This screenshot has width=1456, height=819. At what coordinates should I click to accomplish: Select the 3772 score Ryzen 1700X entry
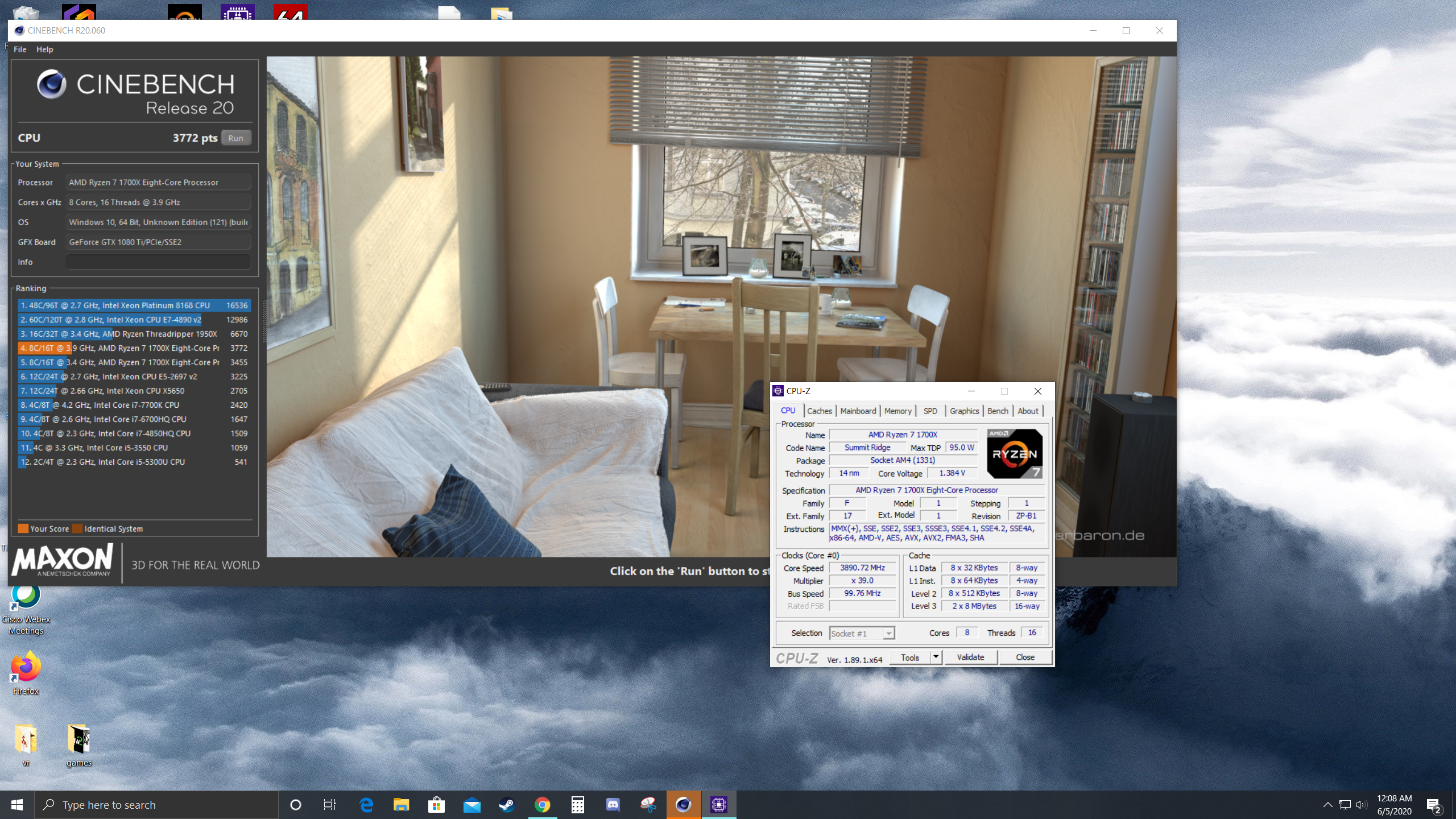click(x=134, y=348)
